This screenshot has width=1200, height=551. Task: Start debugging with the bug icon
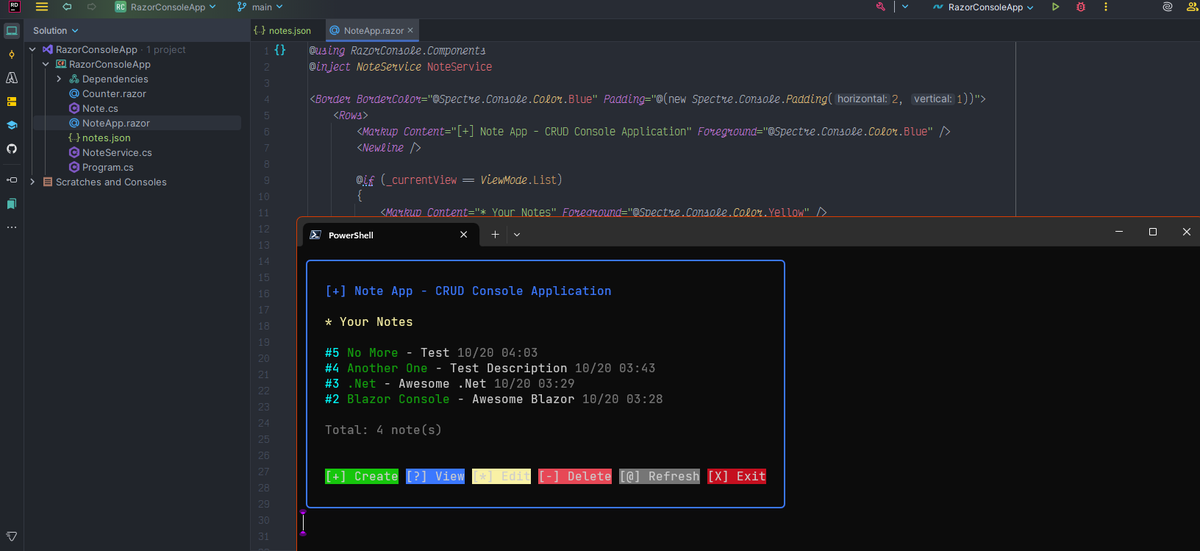(x=1080, y=7)
